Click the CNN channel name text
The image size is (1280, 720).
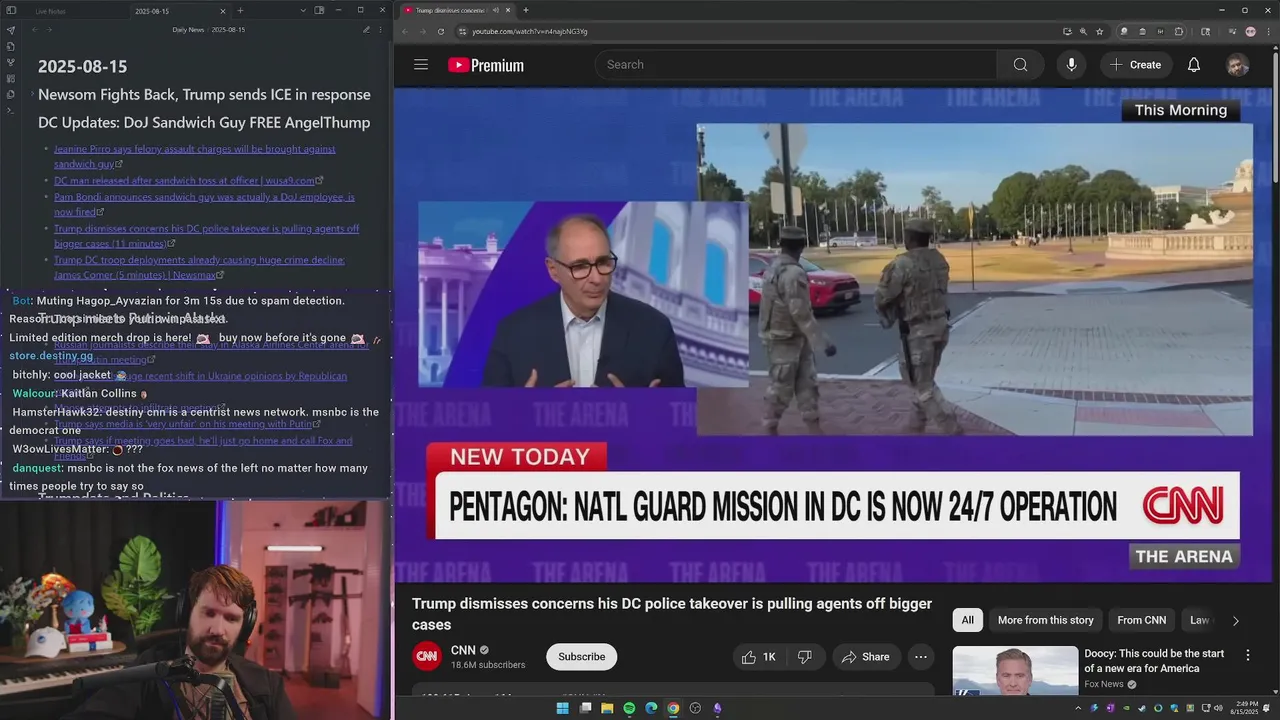coord(463,650)
